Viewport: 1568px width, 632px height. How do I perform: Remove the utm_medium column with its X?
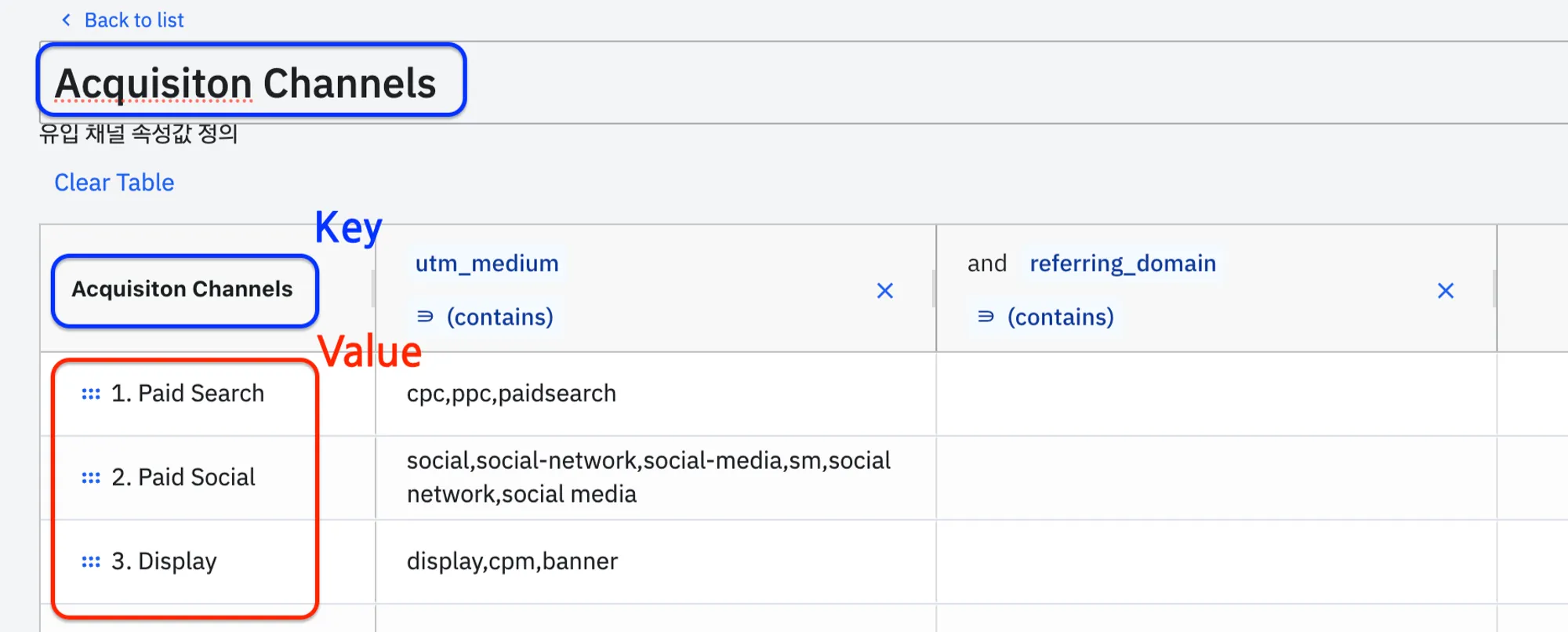[885, 291]
